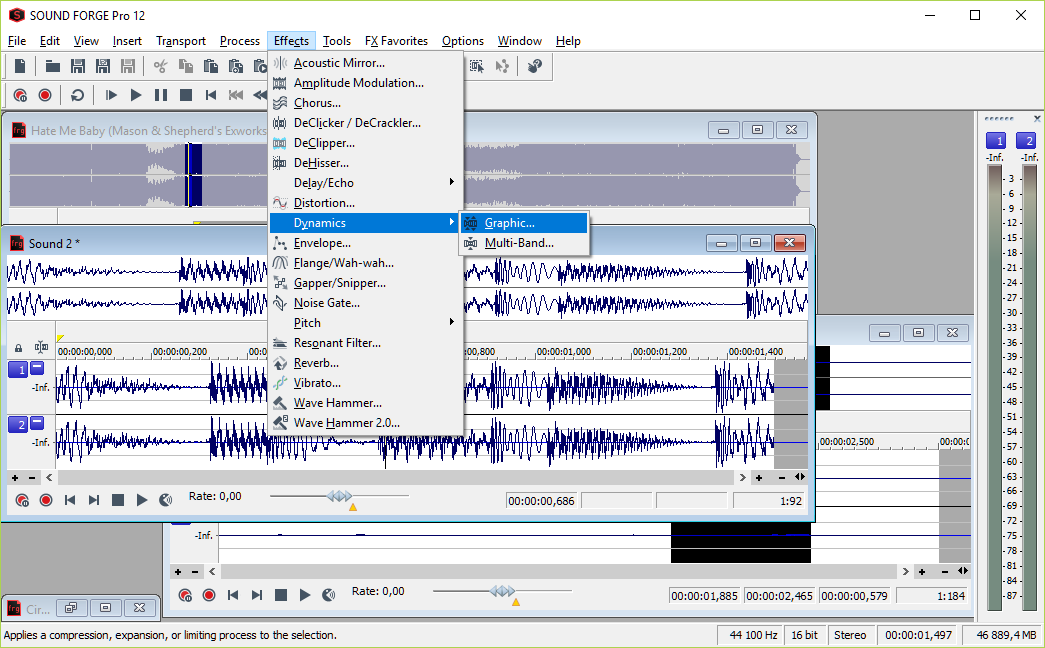Image resolution: width=1045 pixels, height=648 pixels.
Task: Open the FX Favorites menu
Action: pyautogui.click(x=396, y=41)
